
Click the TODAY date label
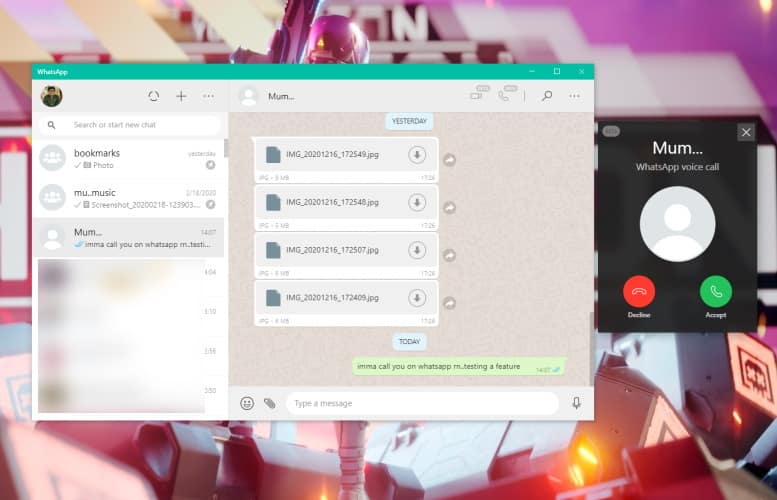click(x=409, y=341)
